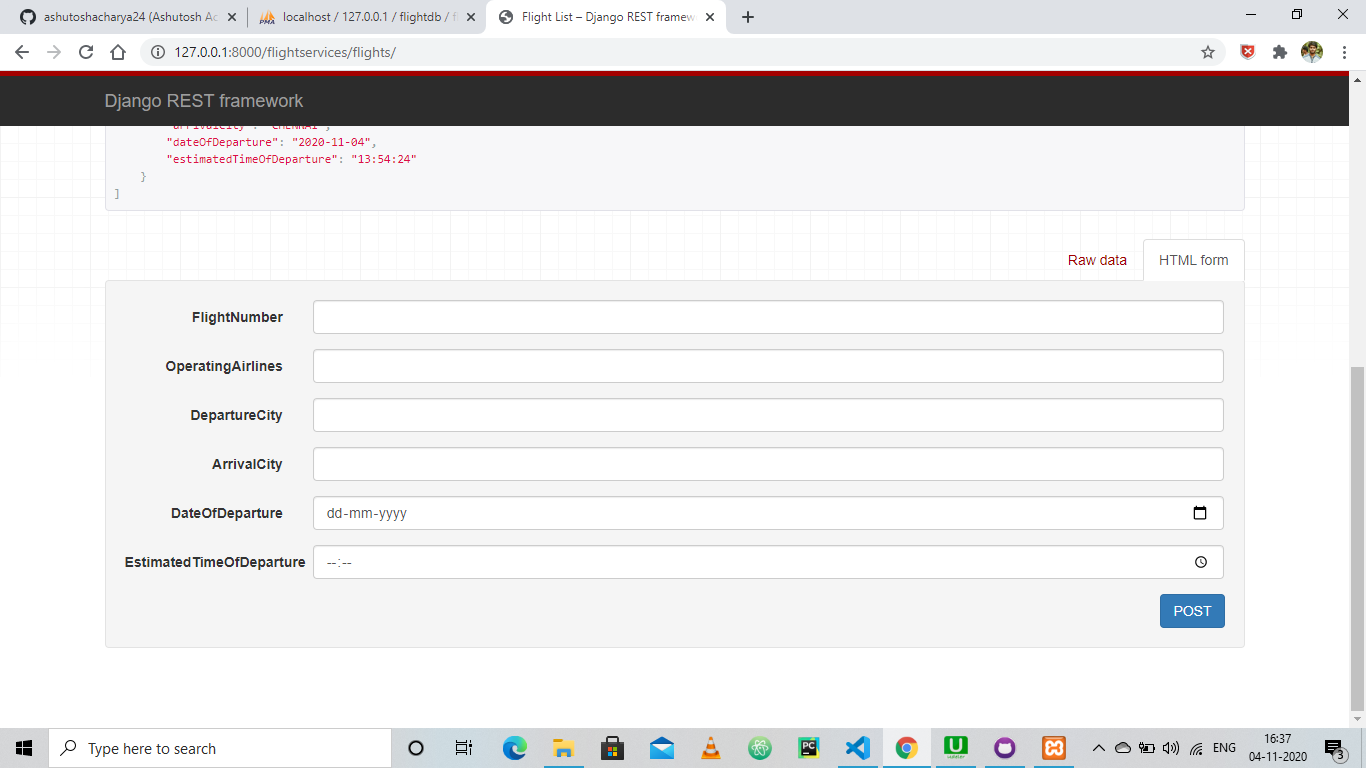Open the Mail app from taskbar

[x=661, y=748]
